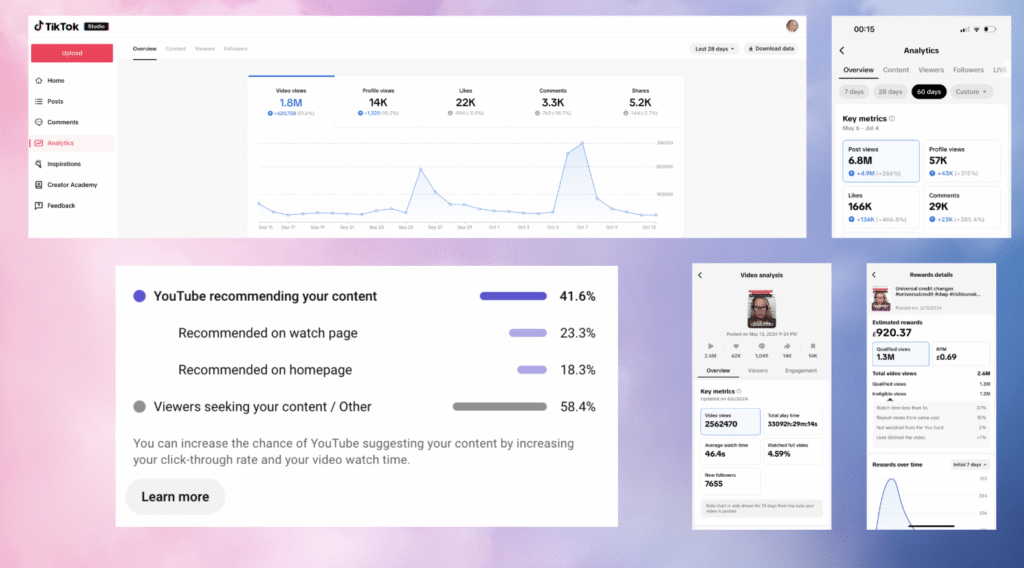The height and width of the screenshot is (568, 1024).
Task: Click the bookmark saves icon under the video
Action: [x=813, y=347]
